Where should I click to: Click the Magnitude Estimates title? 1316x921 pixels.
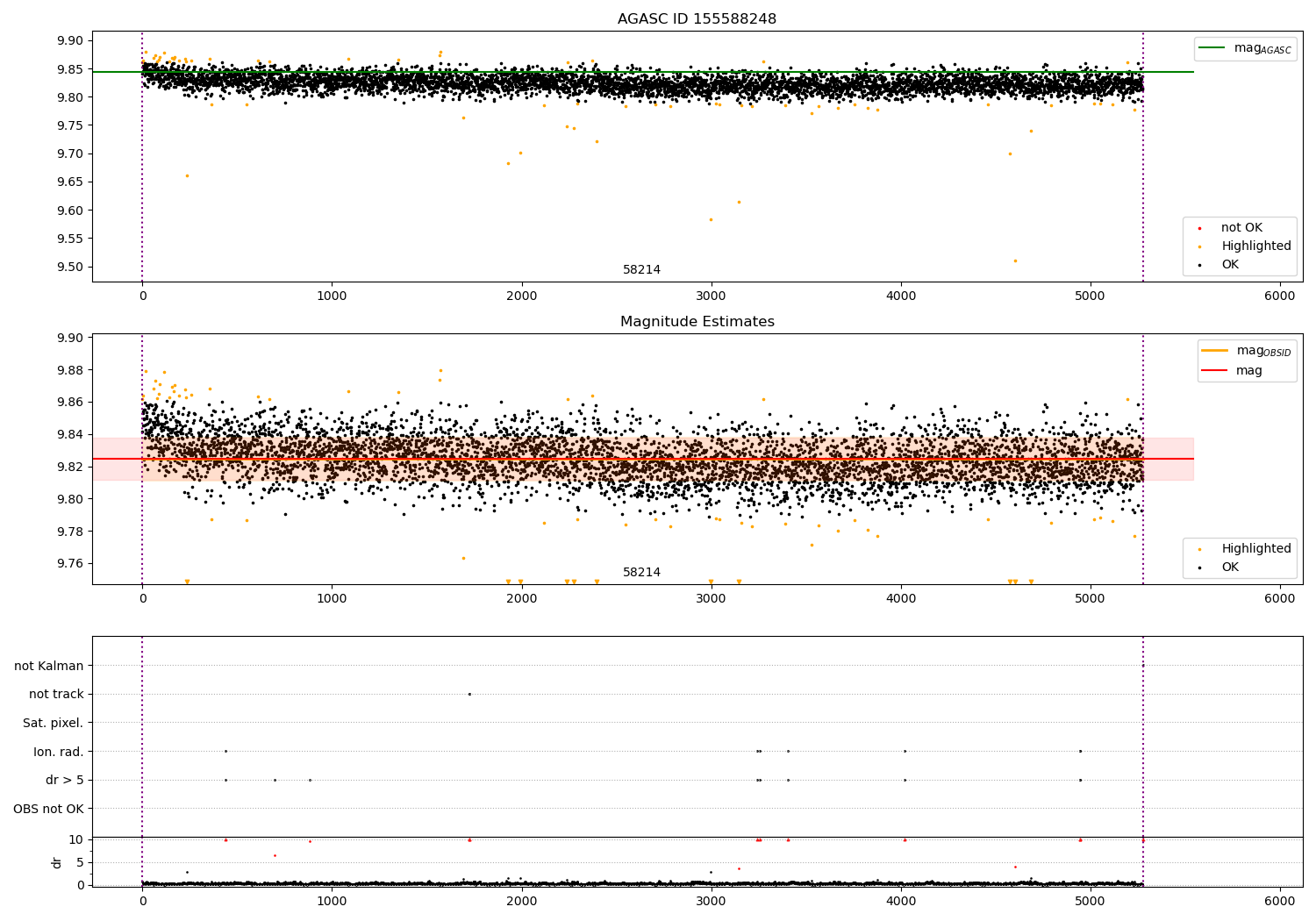[x=697, y=322]
